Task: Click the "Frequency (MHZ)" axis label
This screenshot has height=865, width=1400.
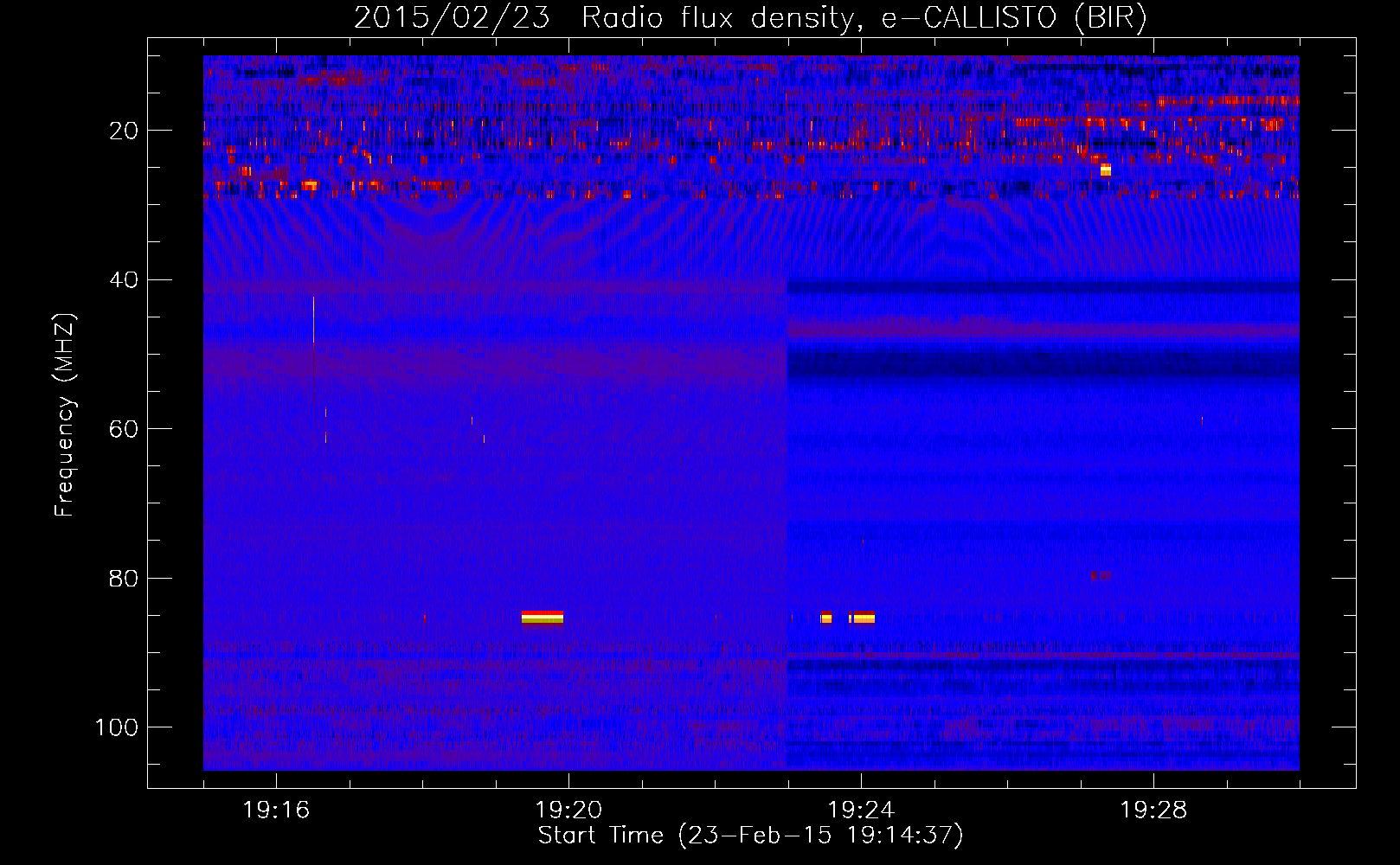Action: pos(65,415)
